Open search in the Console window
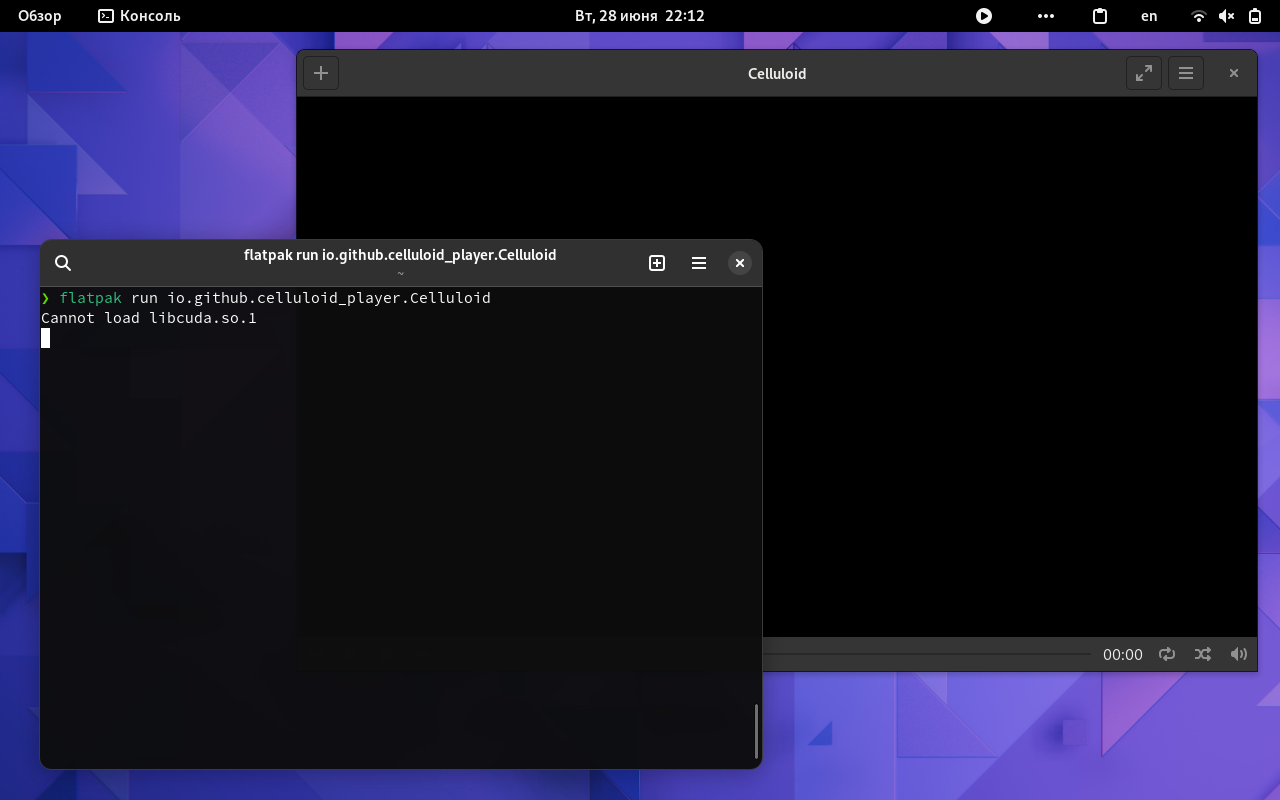The height and width of the screenshot is (800, 1280). (63, 262)
